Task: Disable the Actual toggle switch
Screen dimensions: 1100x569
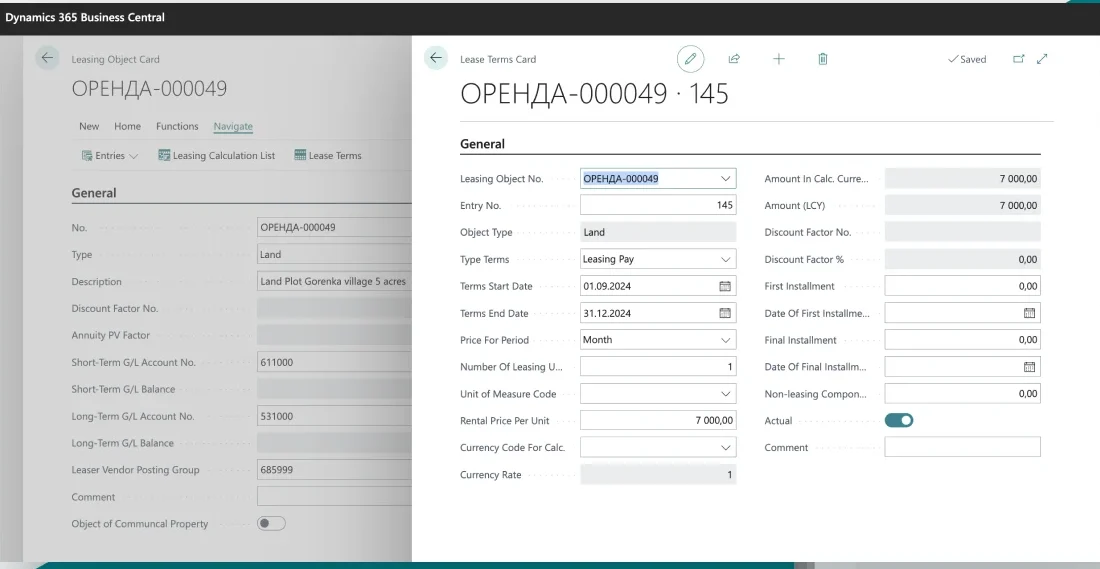Action: point(899,421)
